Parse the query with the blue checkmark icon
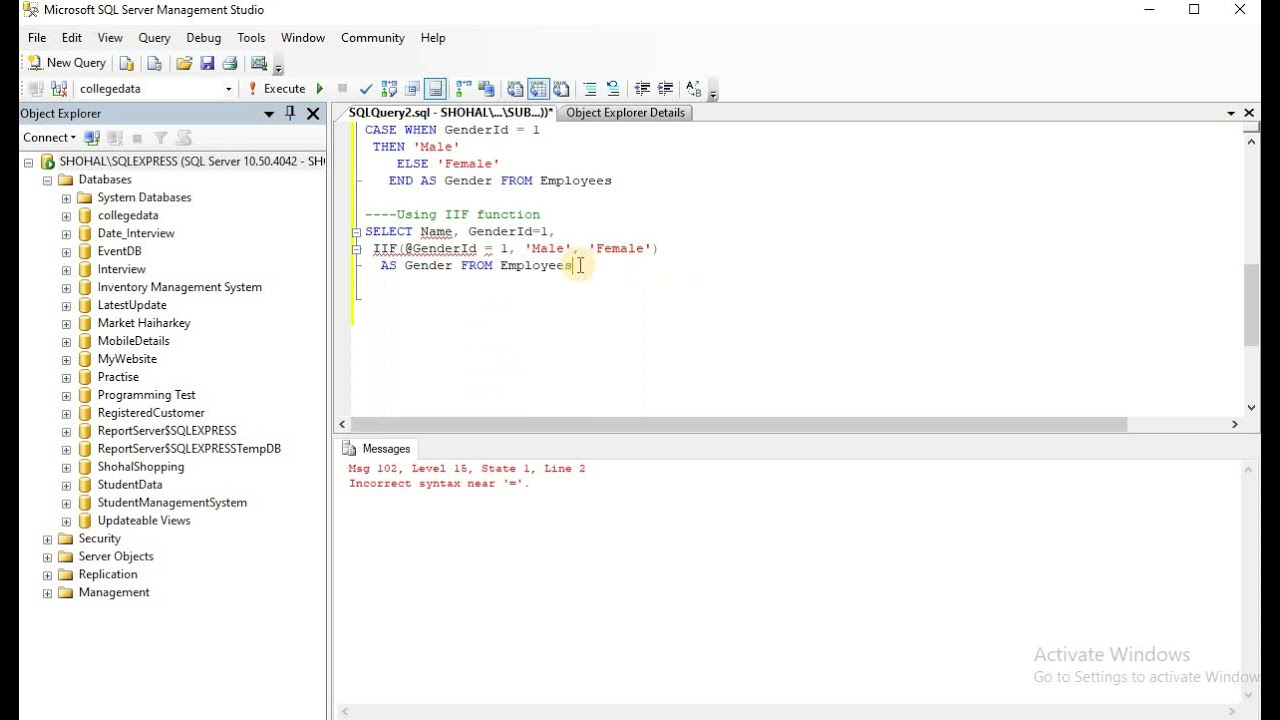The height and width of the screenshot is (720, 1280). 366,89
